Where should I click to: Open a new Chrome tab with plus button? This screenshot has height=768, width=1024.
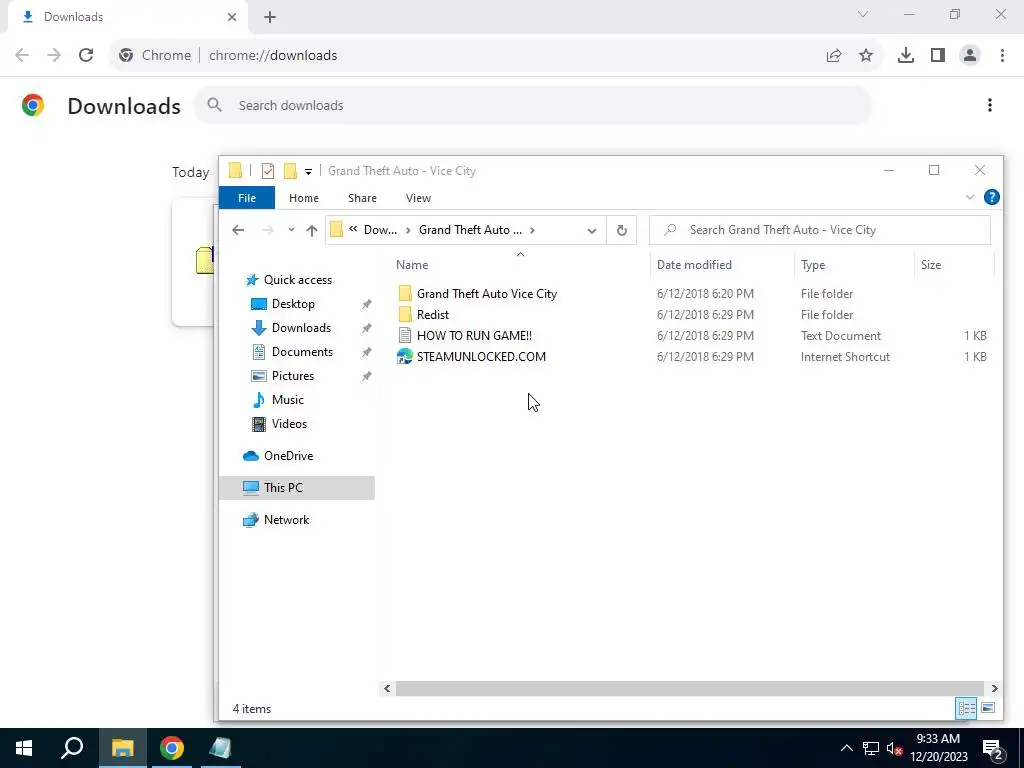[x=270, y=17]
